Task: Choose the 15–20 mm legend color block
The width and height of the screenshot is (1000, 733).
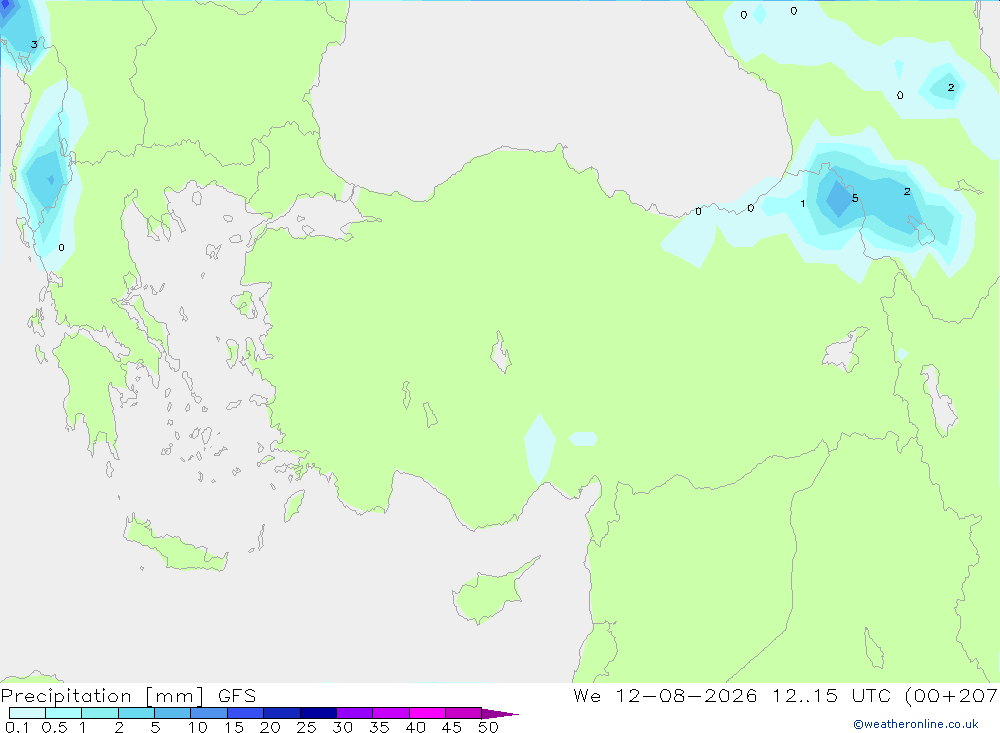Action: pyautogui.click(x=246, y=713)
